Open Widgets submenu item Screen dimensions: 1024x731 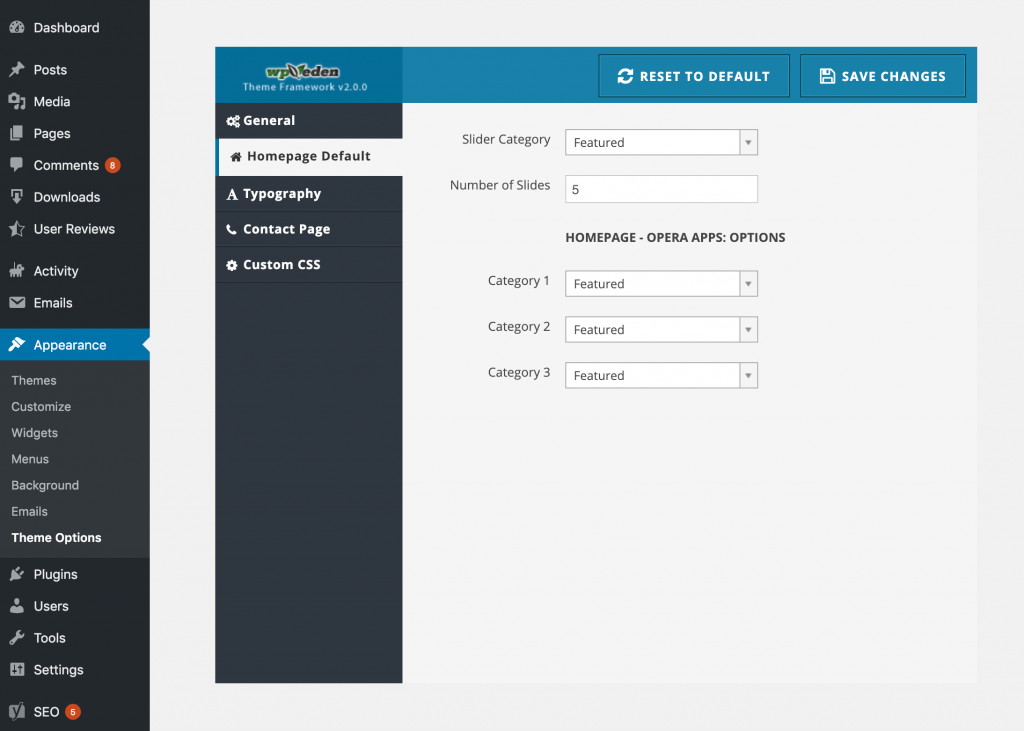35,432
